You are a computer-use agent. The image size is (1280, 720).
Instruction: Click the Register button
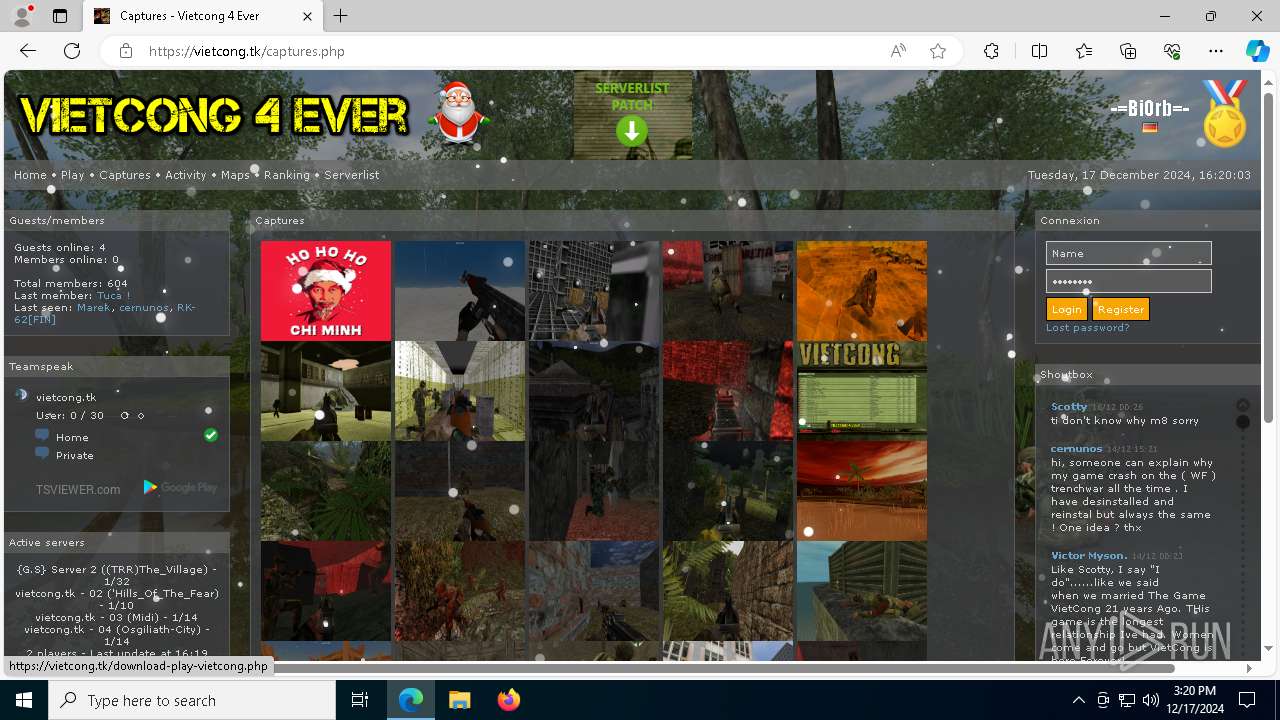pos(1120,309)
